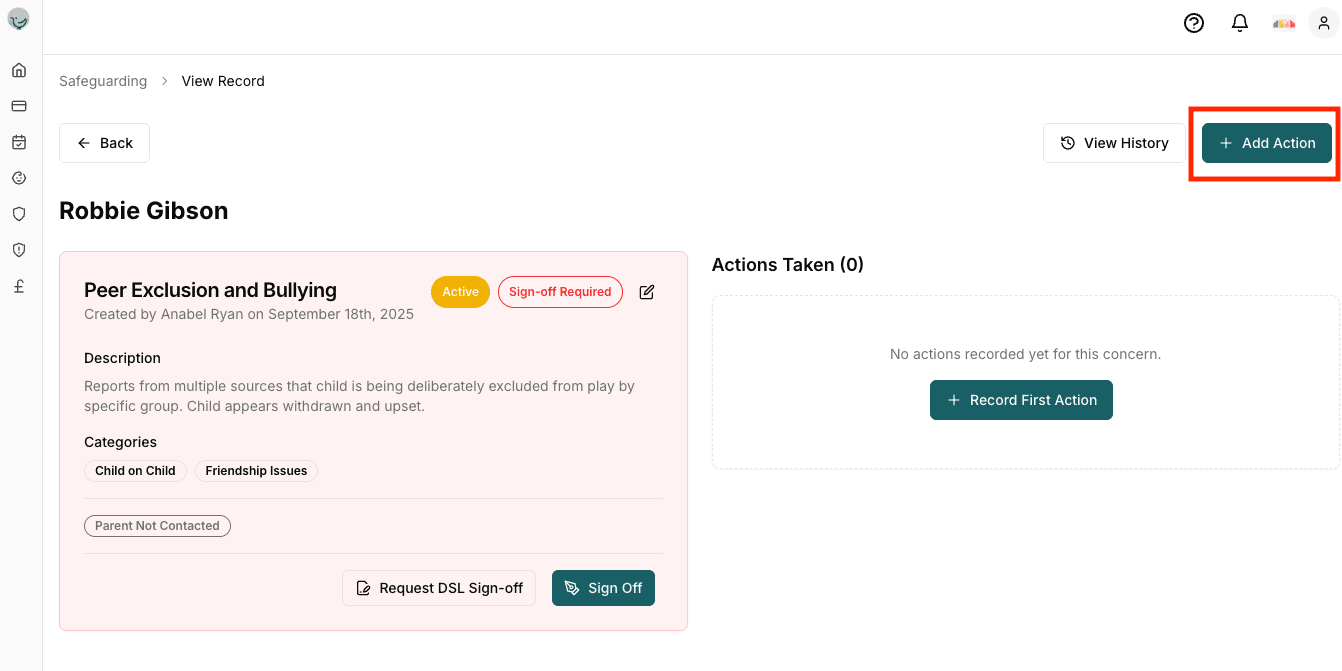The height and width of the screenshot is (671, 1342).
Task: Click the Add Action button
Action: click(1266, 143)
